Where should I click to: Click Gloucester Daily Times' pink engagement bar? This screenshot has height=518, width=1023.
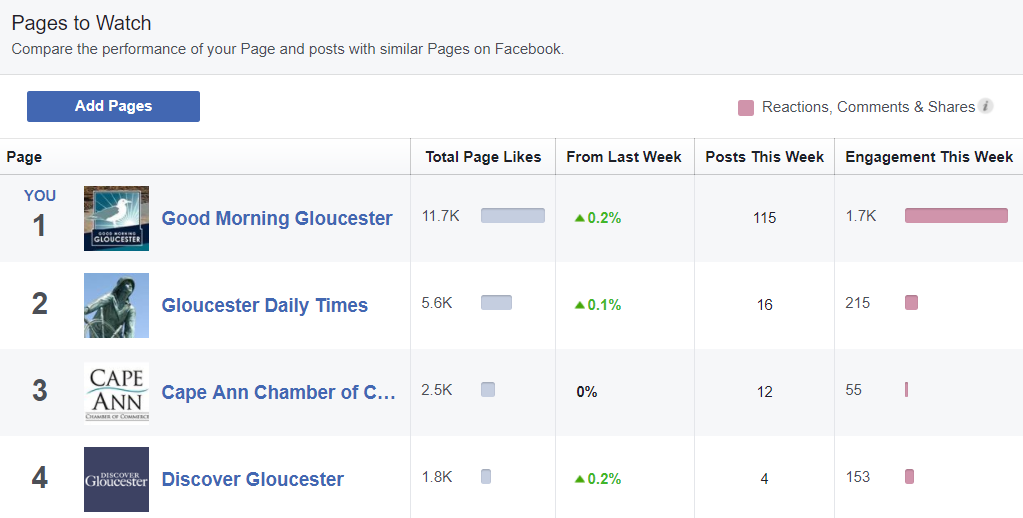coord(911,302)
